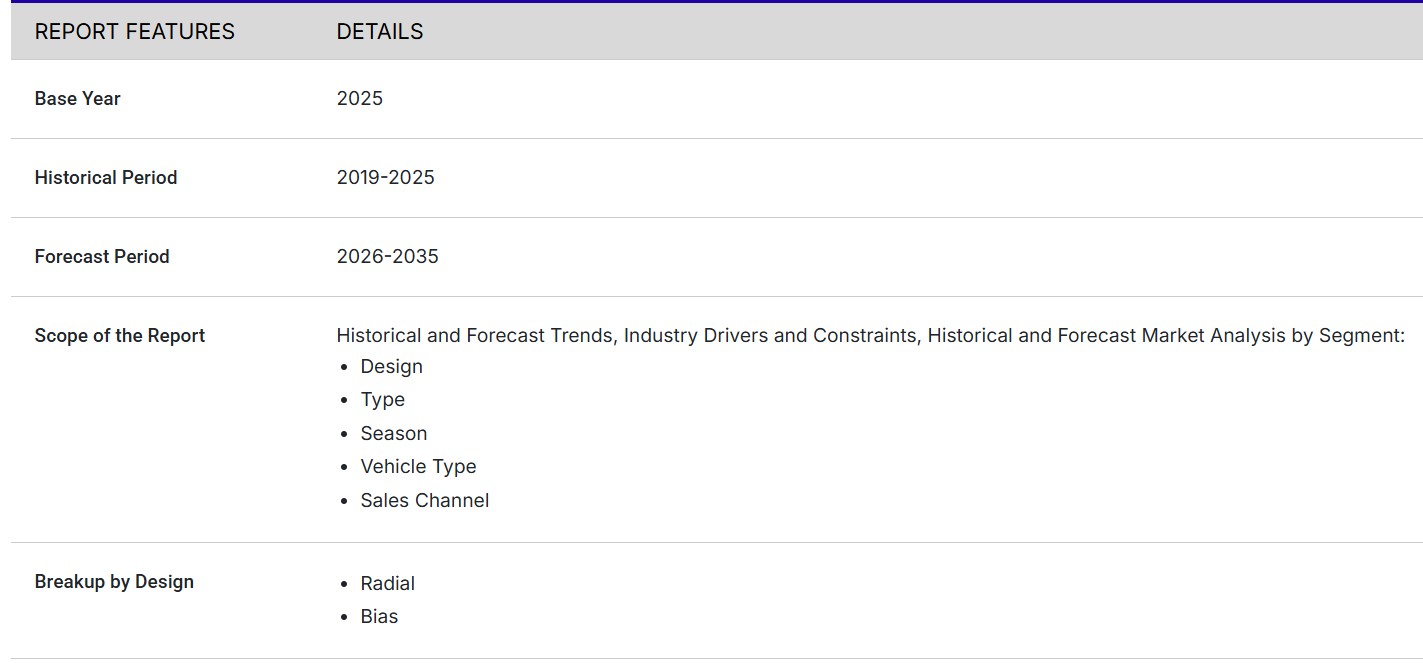Viewport: 1423px width, 663px height.
Task: Click the REPORT FEATURES column header
Action: click(134, 32)
